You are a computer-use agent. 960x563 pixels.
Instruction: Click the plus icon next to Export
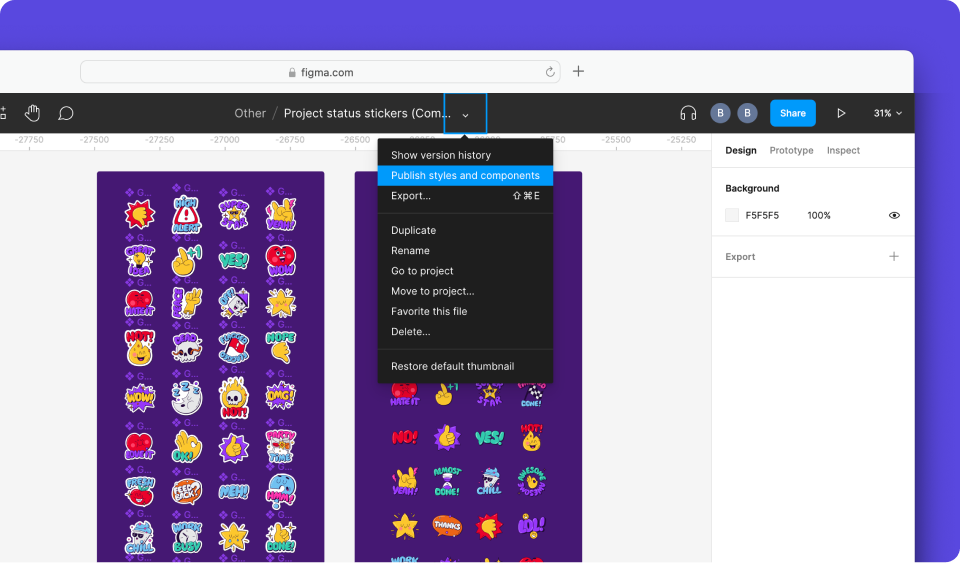tap(894, 257)
